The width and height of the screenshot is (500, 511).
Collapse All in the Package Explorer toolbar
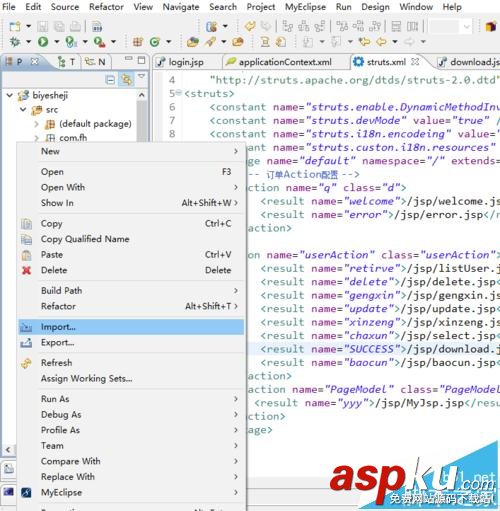110,80
